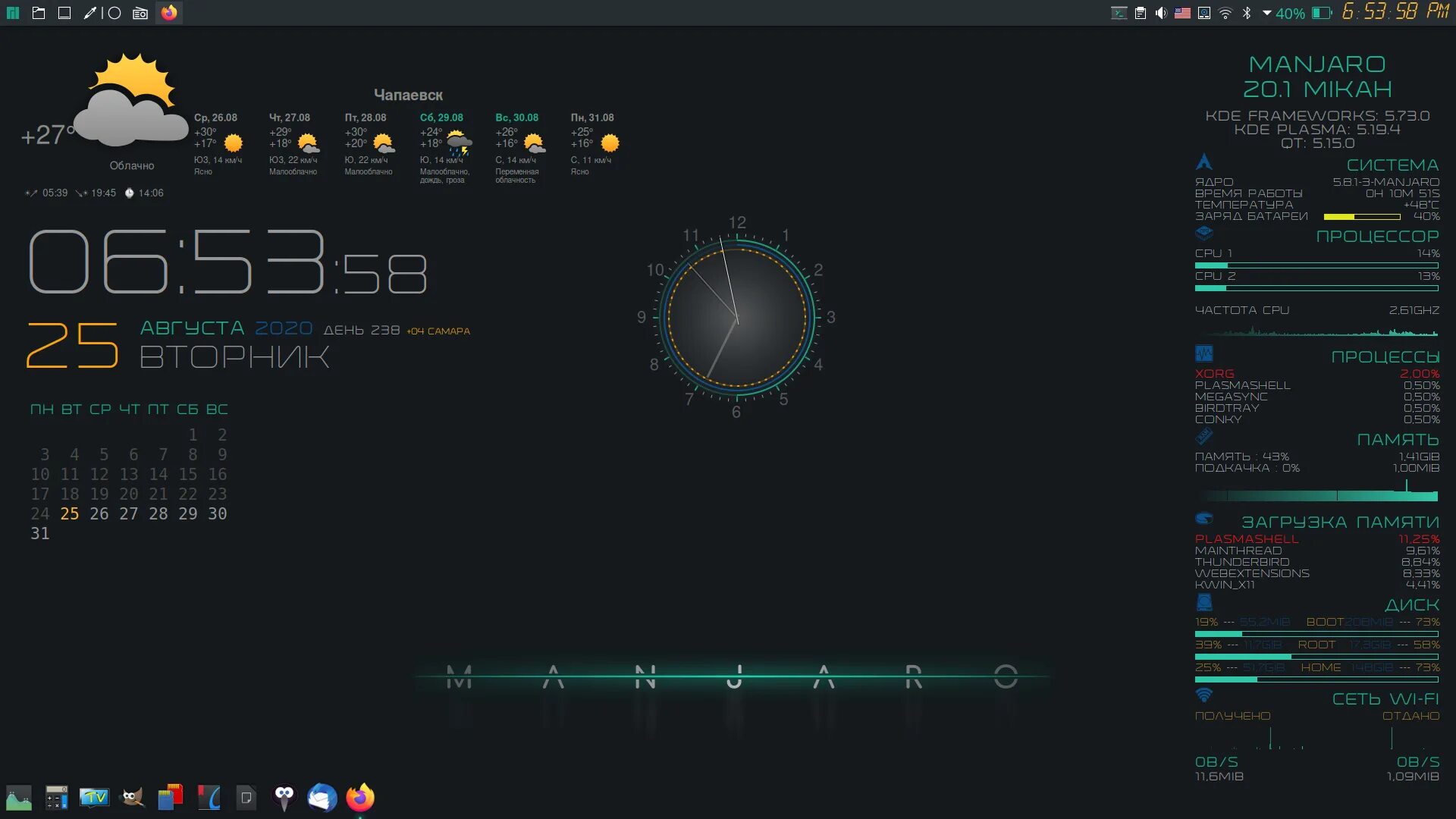Open the file manager folder icon
Viewport: 1456px width, 819px height.
(39, 13)
